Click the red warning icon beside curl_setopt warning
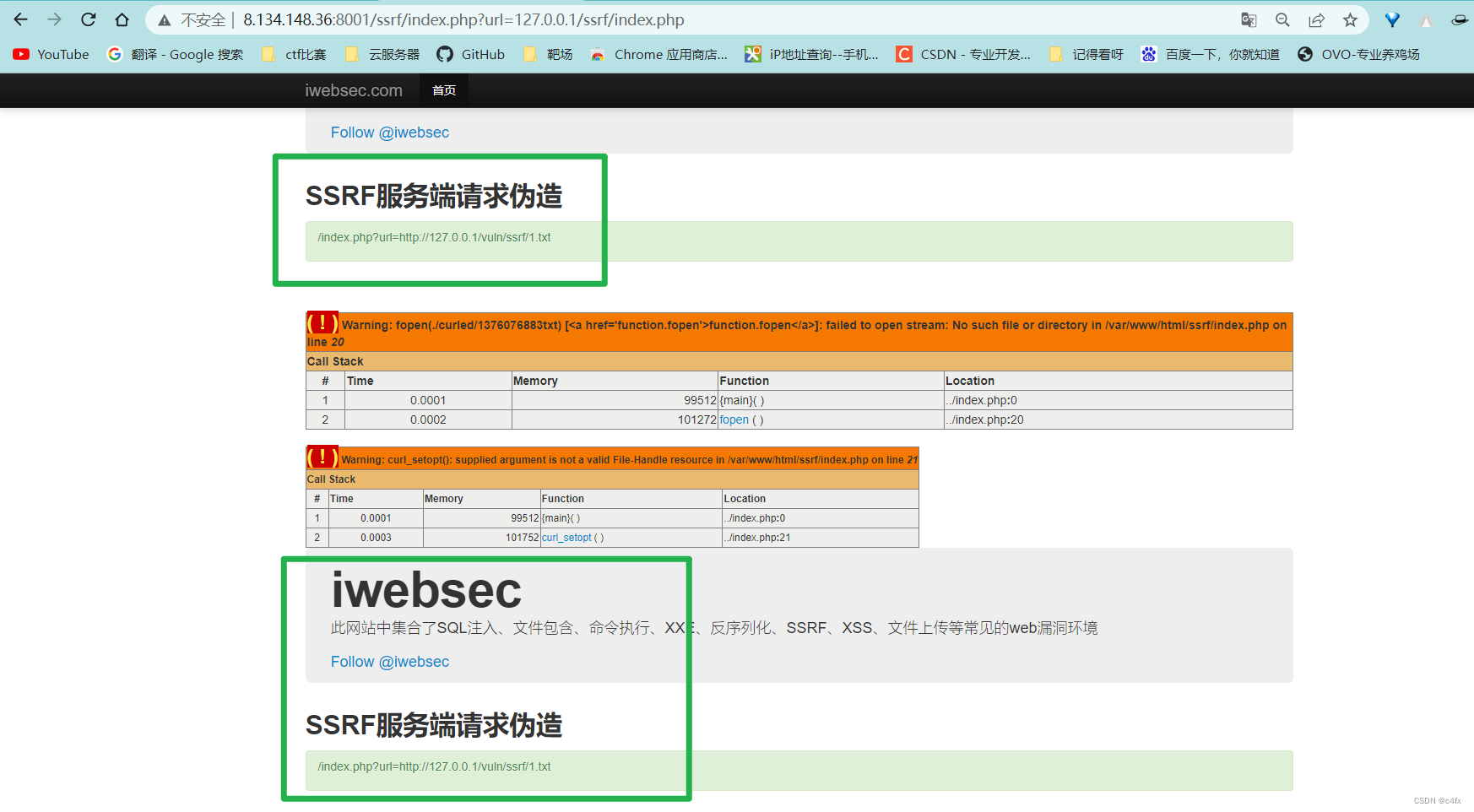The image size is (1474, 812). click(322, 457)
